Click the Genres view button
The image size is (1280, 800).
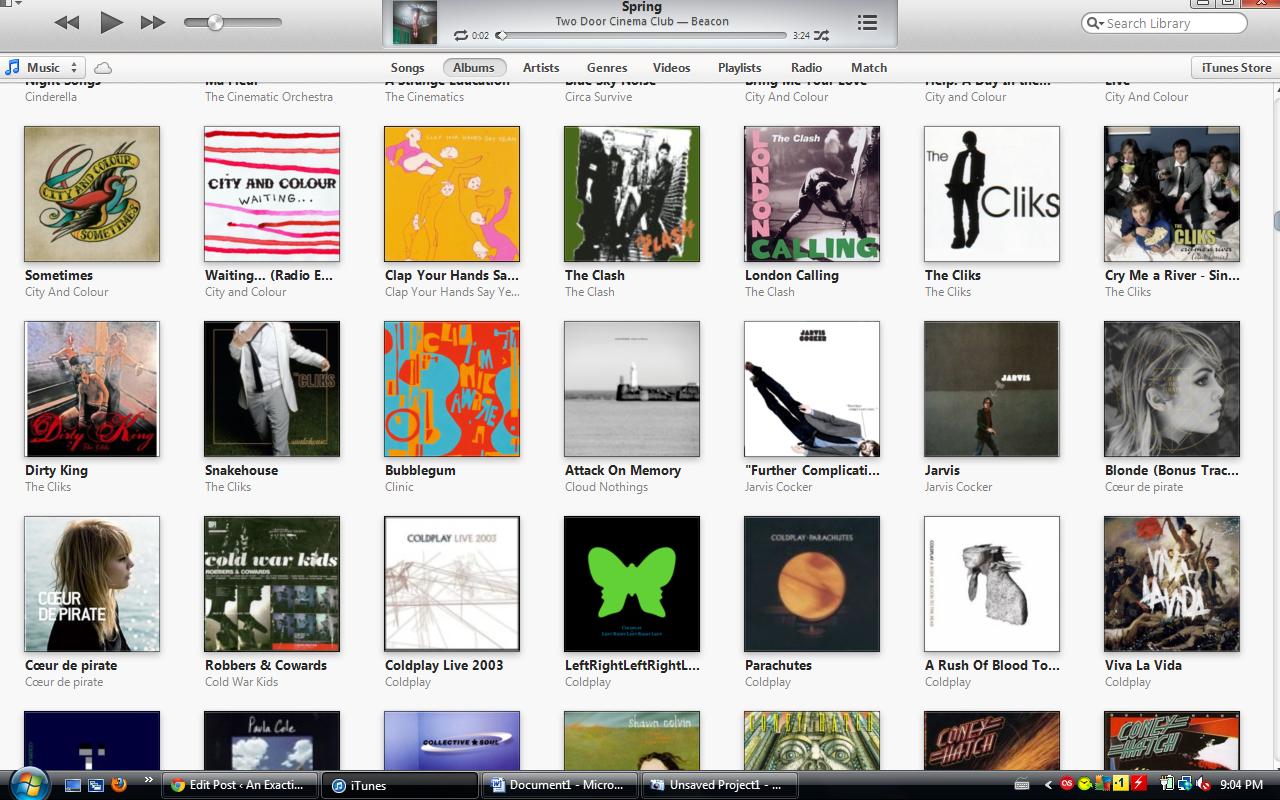(607, 68)
